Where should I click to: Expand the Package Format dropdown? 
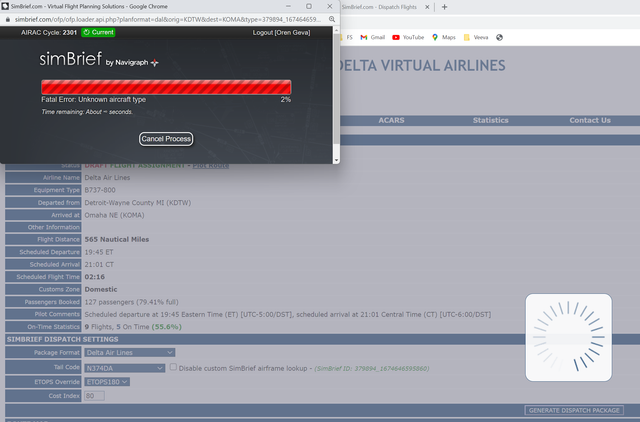[130, 352]
